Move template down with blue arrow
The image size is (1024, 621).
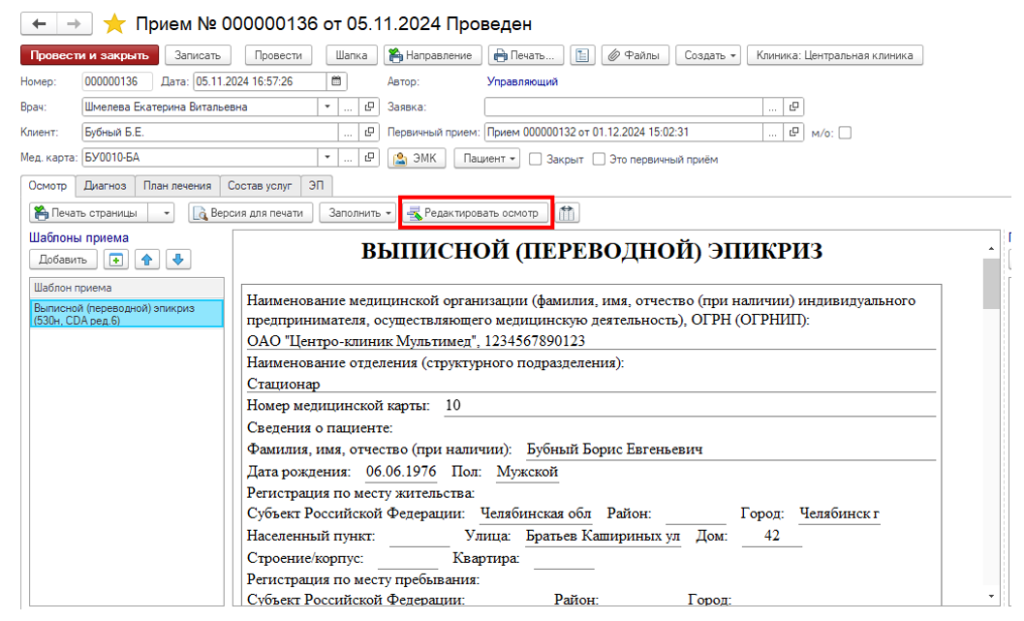tap(178, 260)
